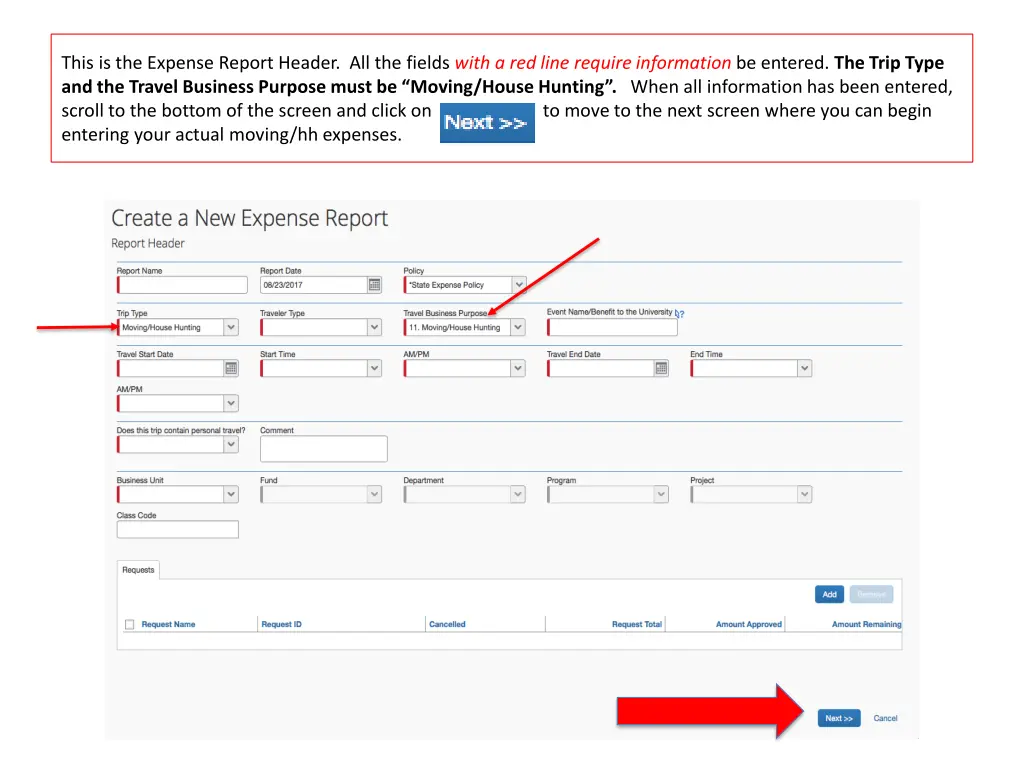Open the Travel End Date calendar icon
This screenshot has height=768, width=1024.
tap(661, 368)
